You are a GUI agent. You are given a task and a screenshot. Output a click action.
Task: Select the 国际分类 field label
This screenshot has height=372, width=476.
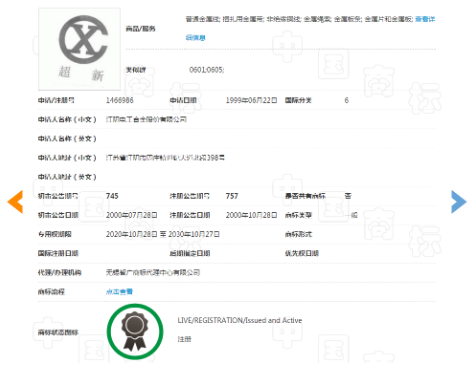[298, 100]
